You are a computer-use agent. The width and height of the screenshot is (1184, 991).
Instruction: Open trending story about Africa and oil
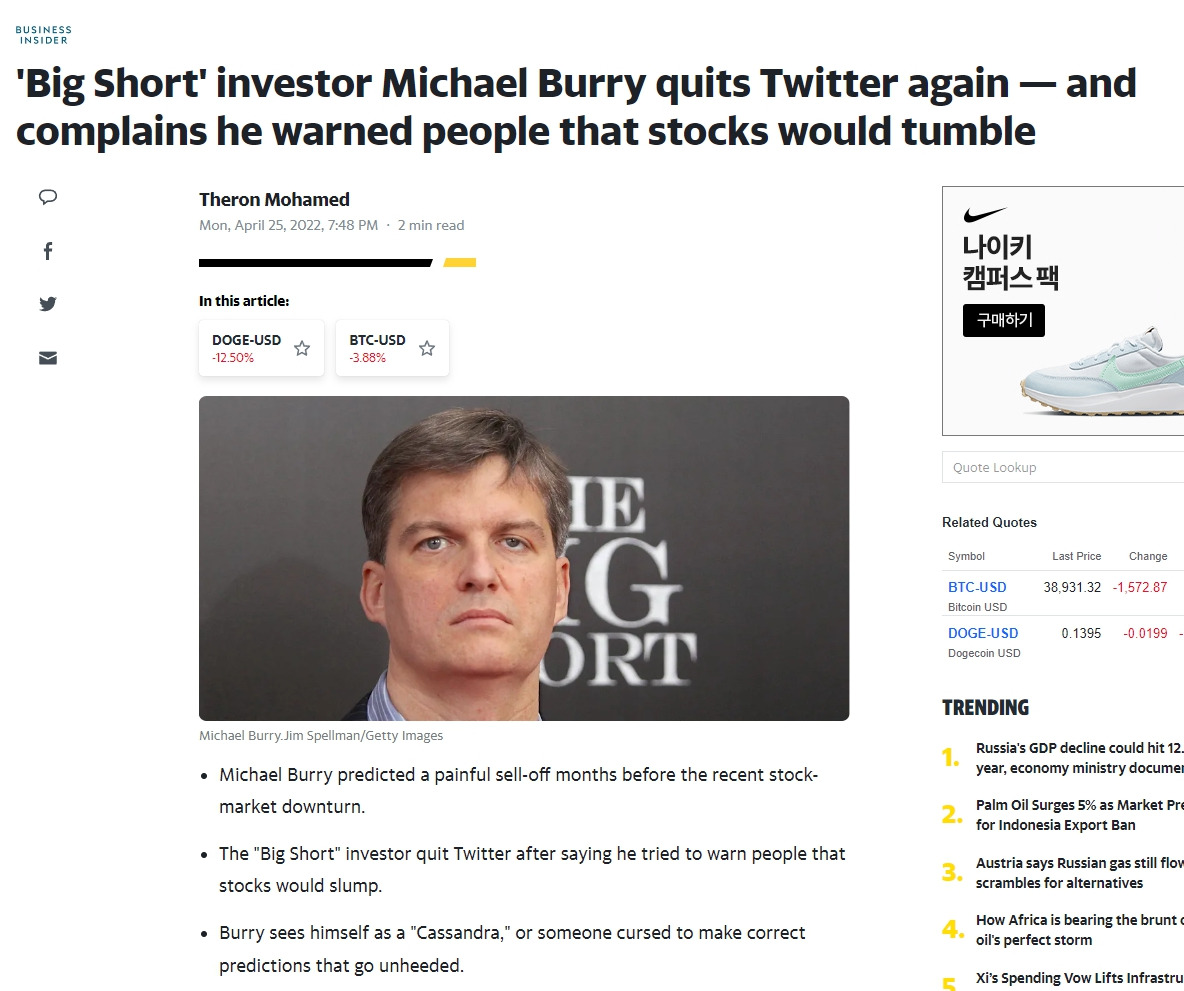(x=1080, y=930)
